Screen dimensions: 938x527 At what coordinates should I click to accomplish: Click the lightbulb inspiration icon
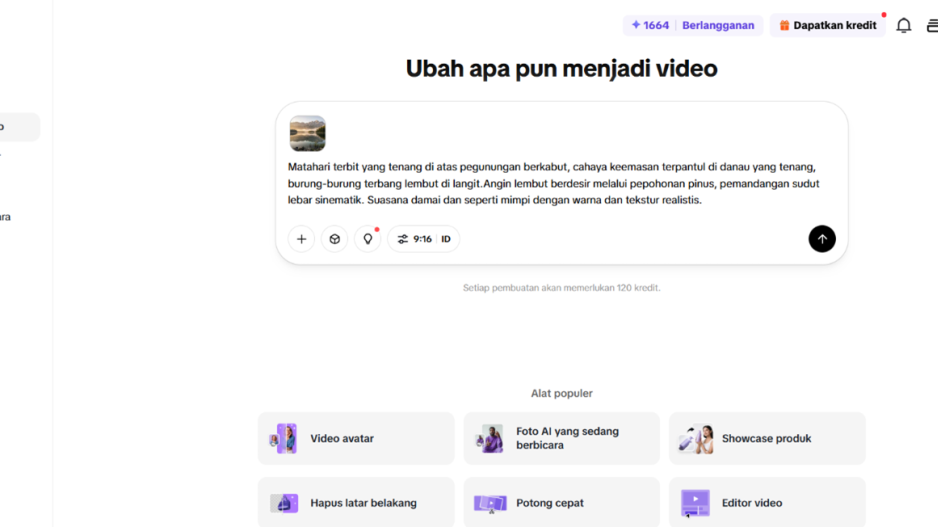(368, 239)
